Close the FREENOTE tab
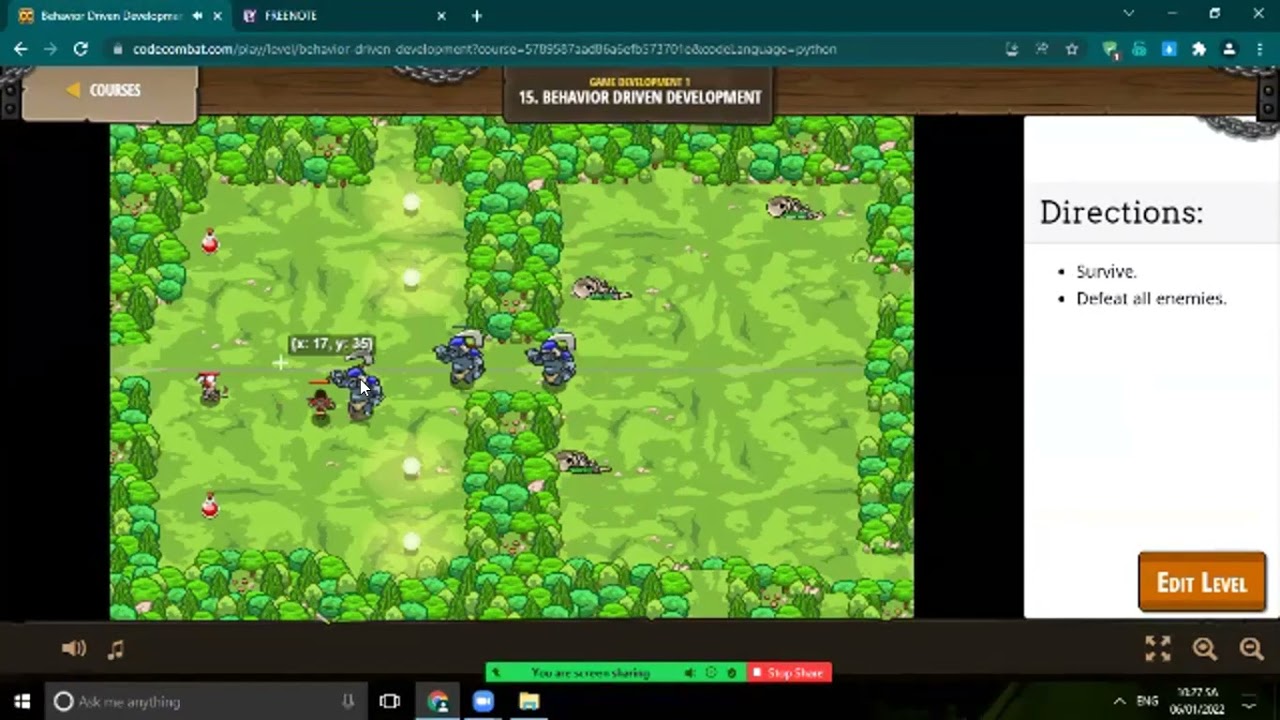Screen dimensions: 1280x720 [x=441, y=15]
